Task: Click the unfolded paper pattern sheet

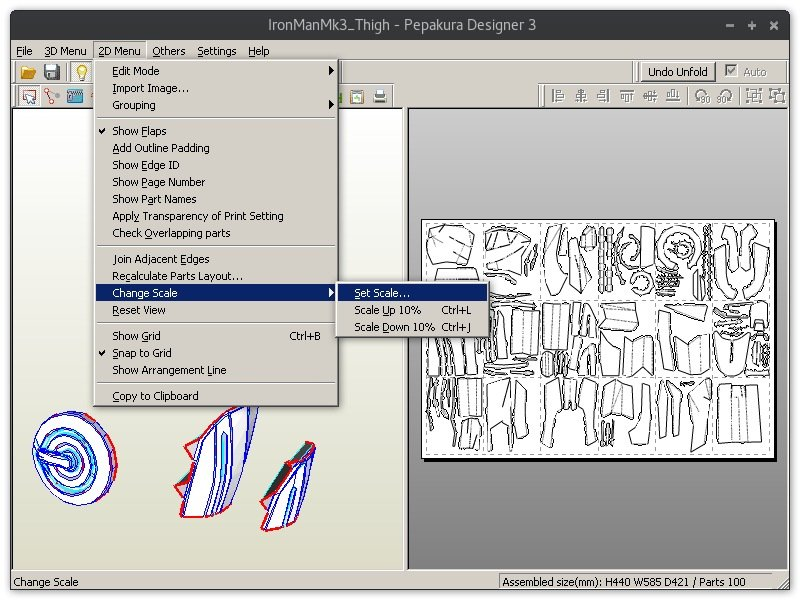Action: (x=598, y=339)
